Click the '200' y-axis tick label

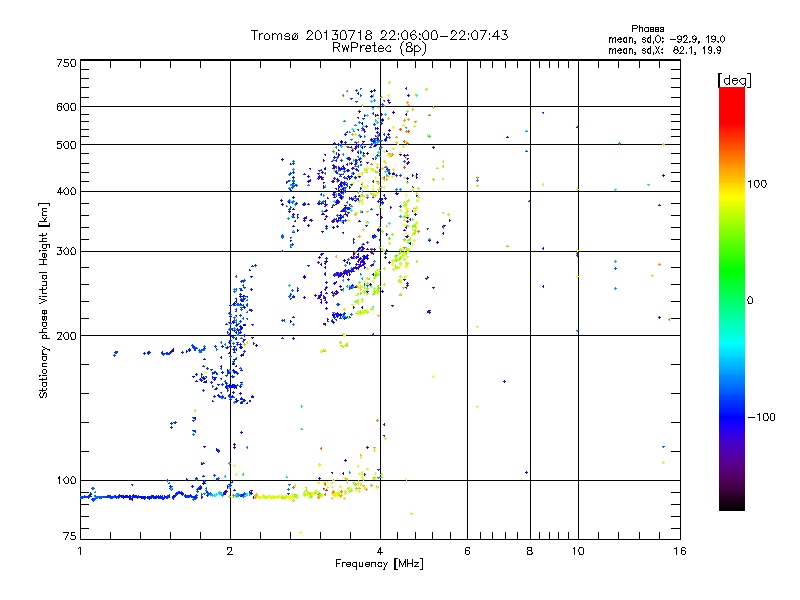[x=67, y=336]
